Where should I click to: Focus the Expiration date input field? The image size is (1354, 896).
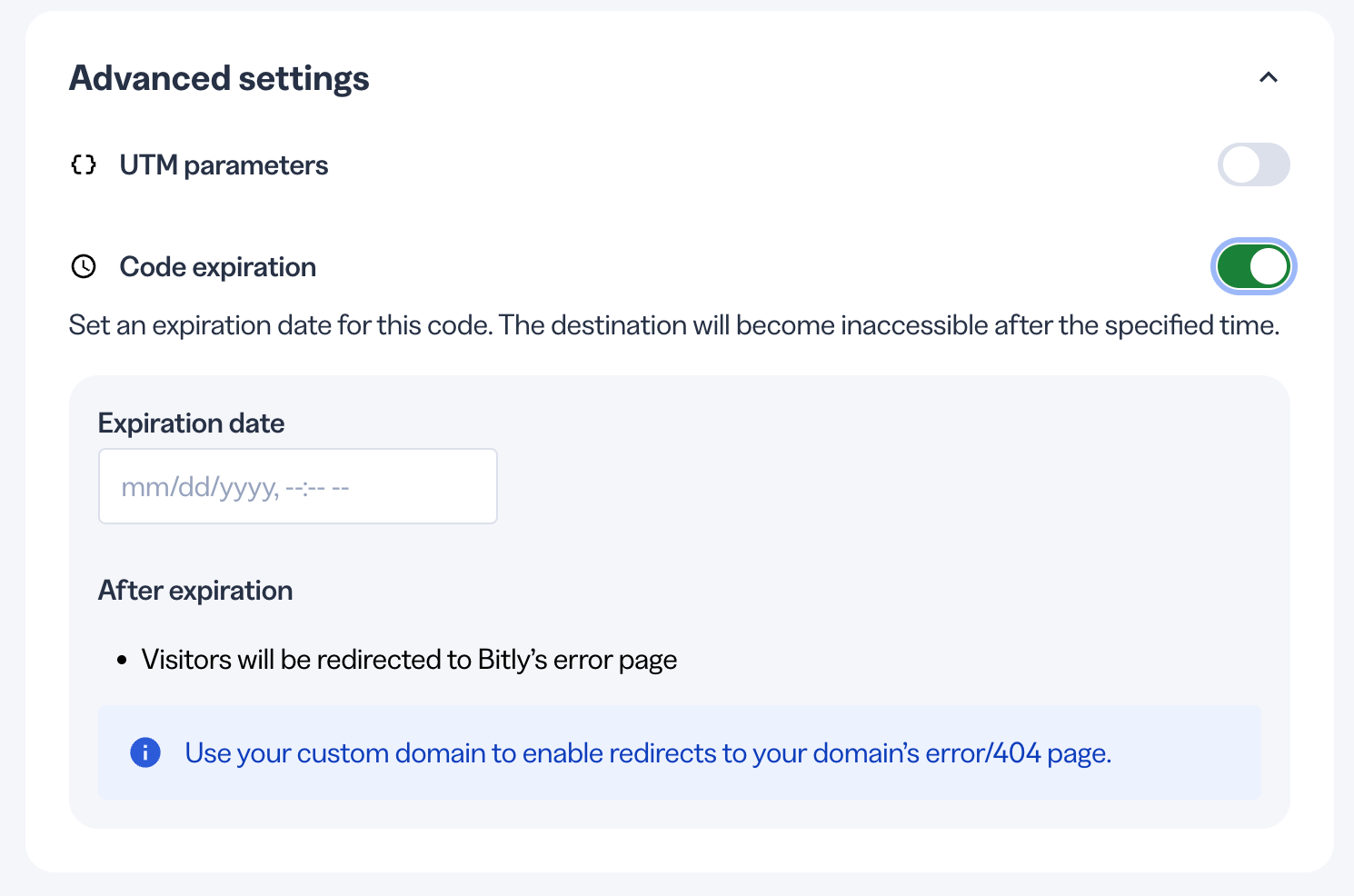pos(298,486)
